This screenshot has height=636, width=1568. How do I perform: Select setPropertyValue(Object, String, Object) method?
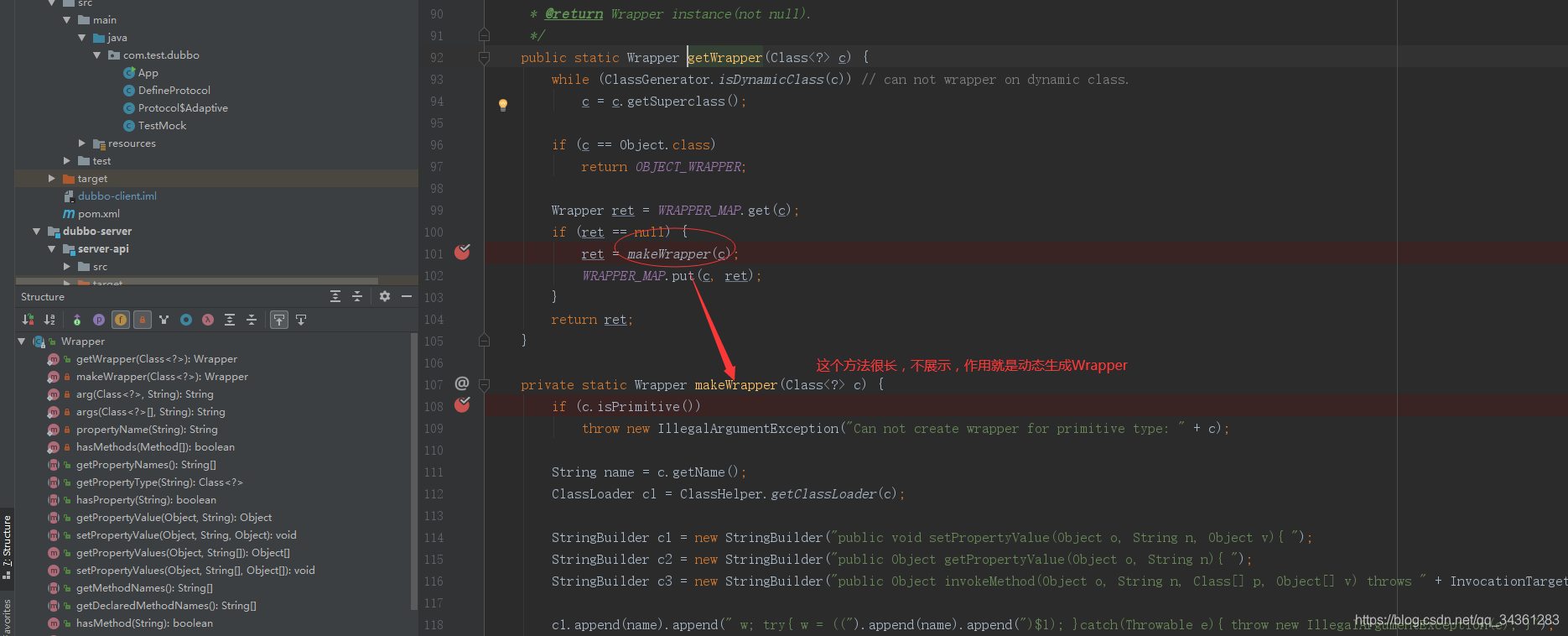tap(186, 535)
